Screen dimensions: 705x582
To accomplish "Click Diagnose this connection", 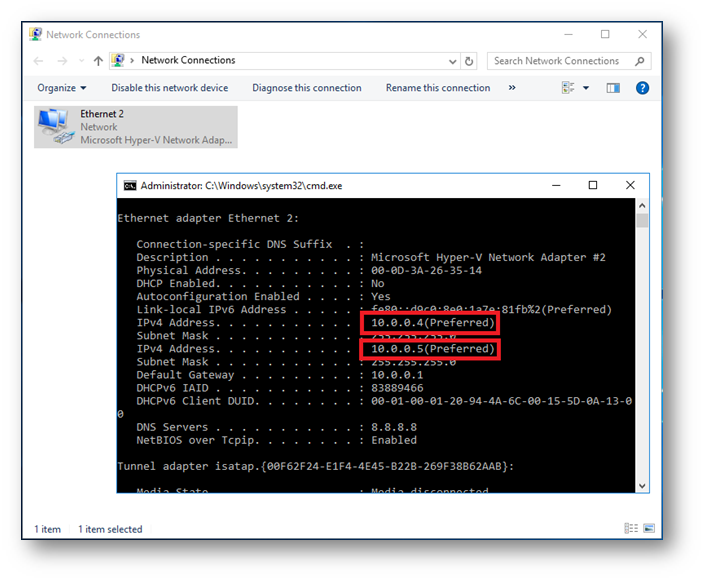I will 306,88.
